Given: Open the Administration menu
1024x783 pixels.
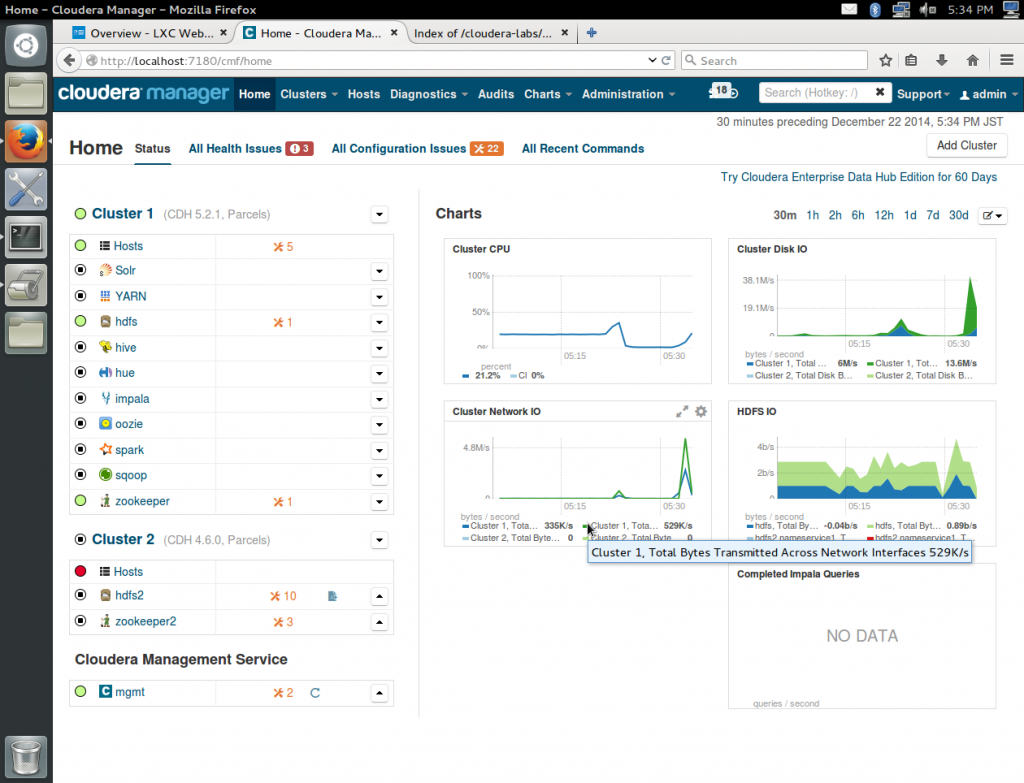Looking at the screenshot, I should [628, 94].
